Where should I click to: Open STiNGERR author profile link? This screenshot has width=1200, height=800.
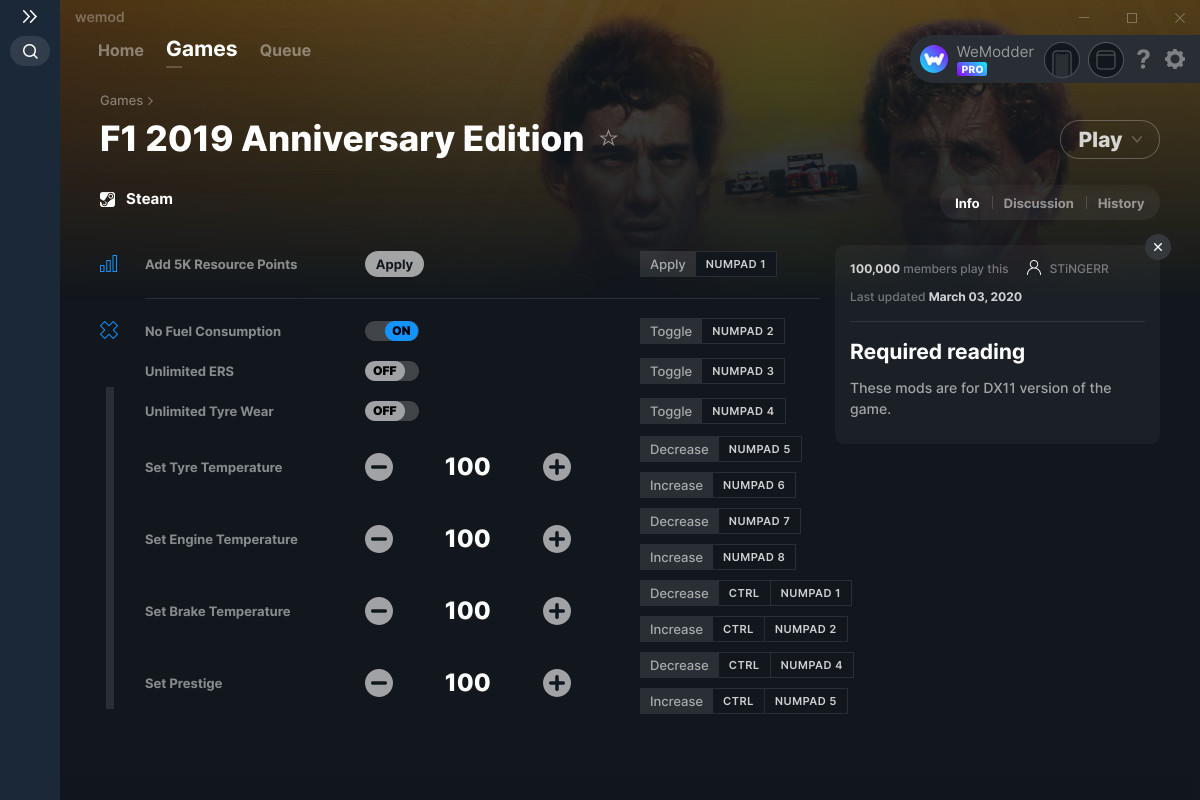[x=1079, y=268]
